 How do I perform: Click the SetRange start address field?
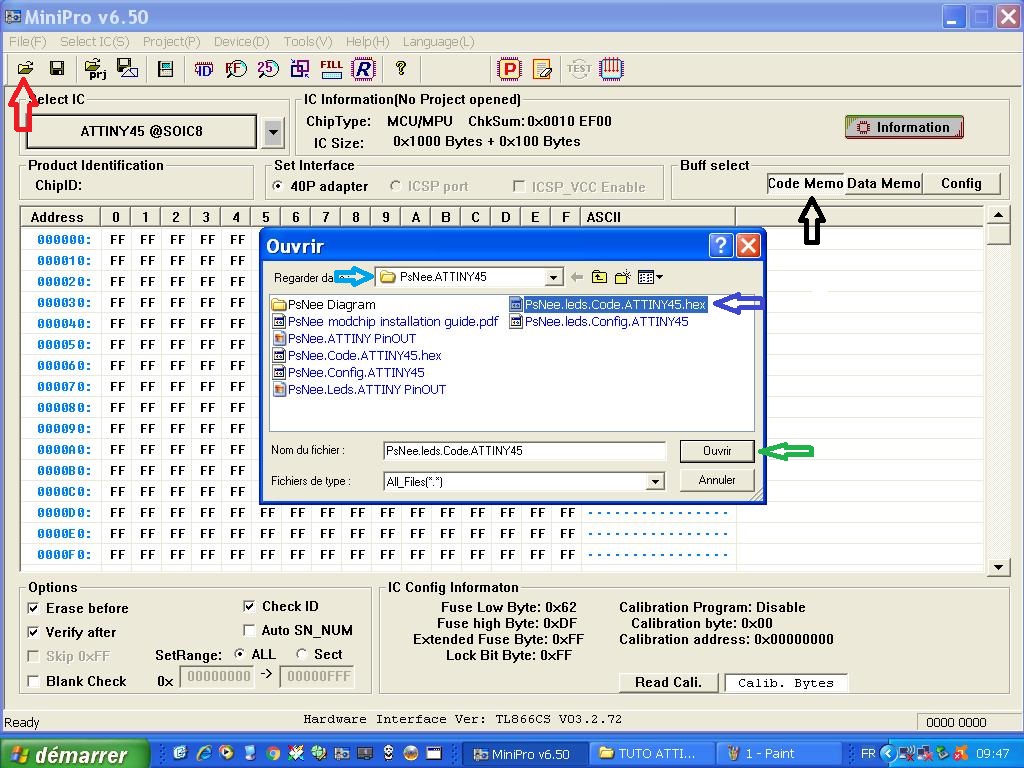click(x=218, y=677)
